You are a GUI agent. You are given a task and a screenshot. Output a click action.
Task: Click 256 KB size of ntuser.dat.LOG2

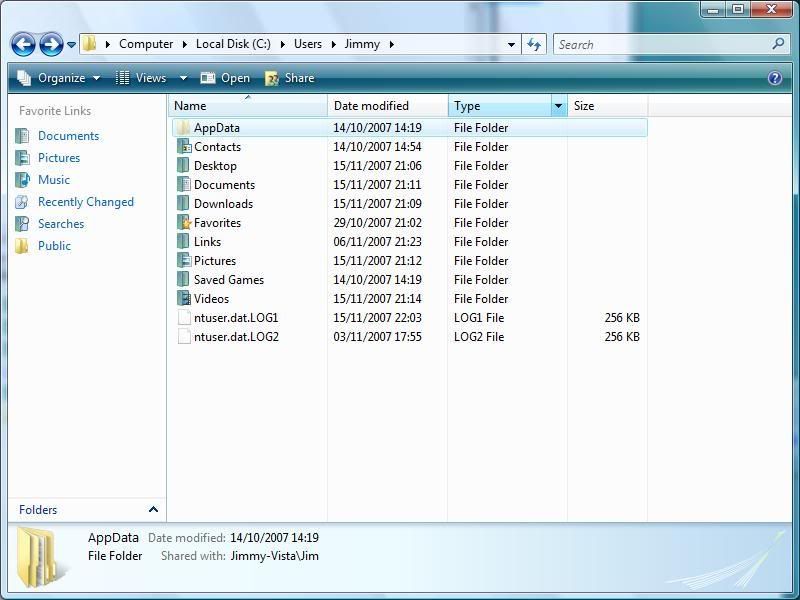(622, 336)
